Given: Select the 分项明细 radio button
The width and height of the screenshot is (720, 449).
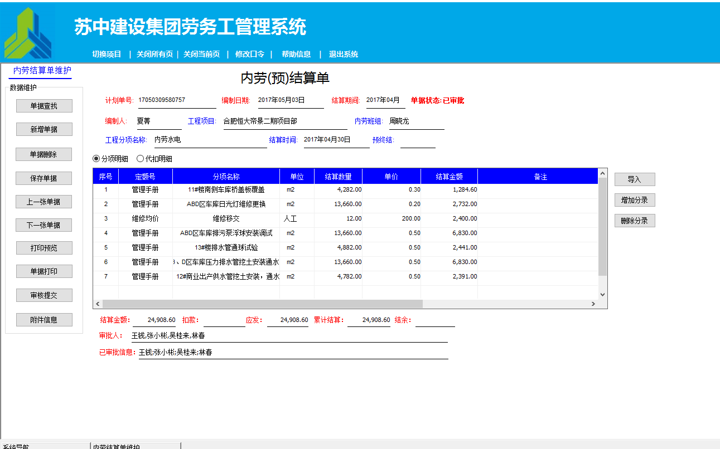Looking at the screenshot, I should point(96,158).
